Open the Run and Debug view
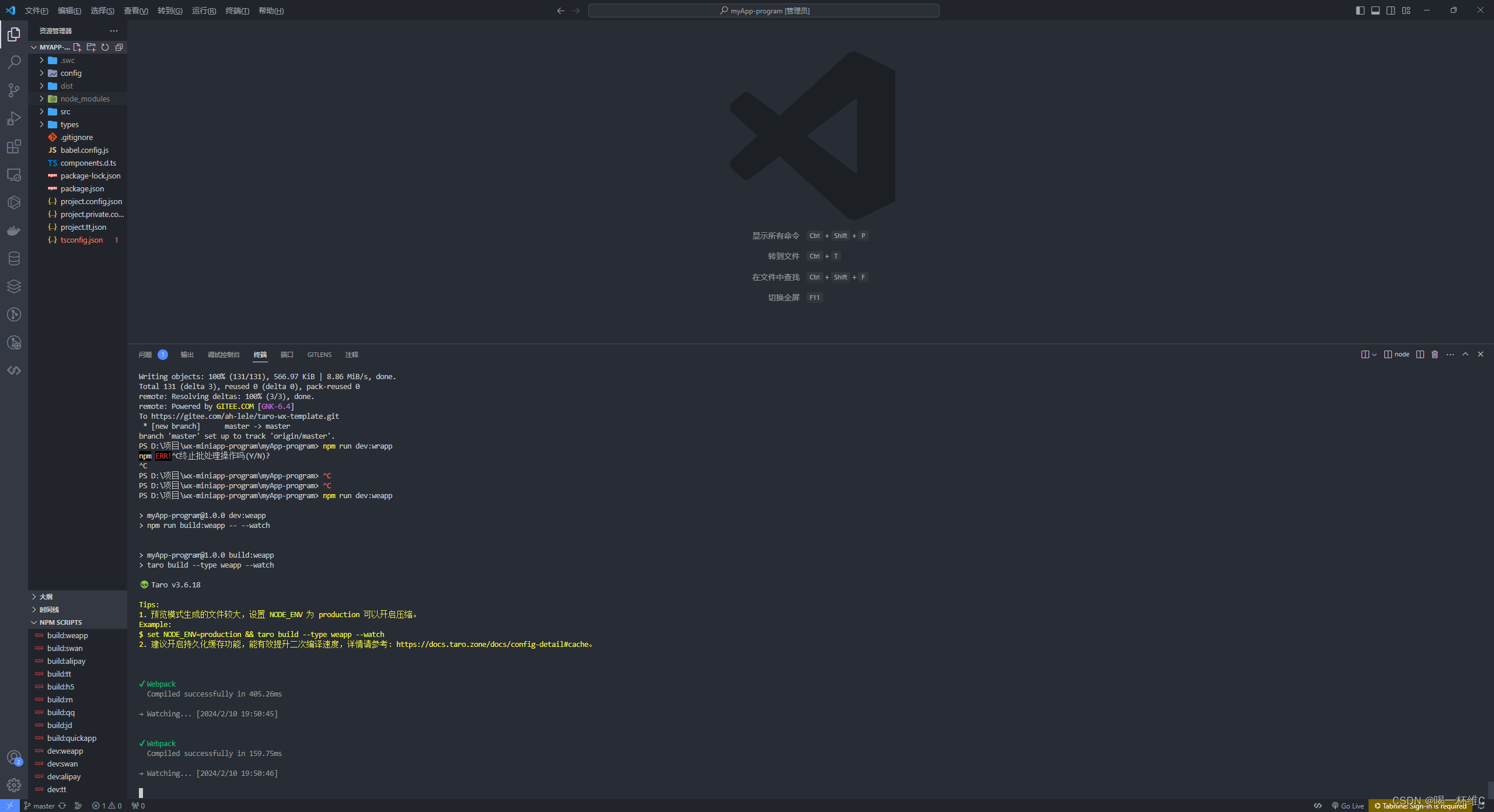The height and width of the screenshot is (812, 1494). [x=14, y=118]
